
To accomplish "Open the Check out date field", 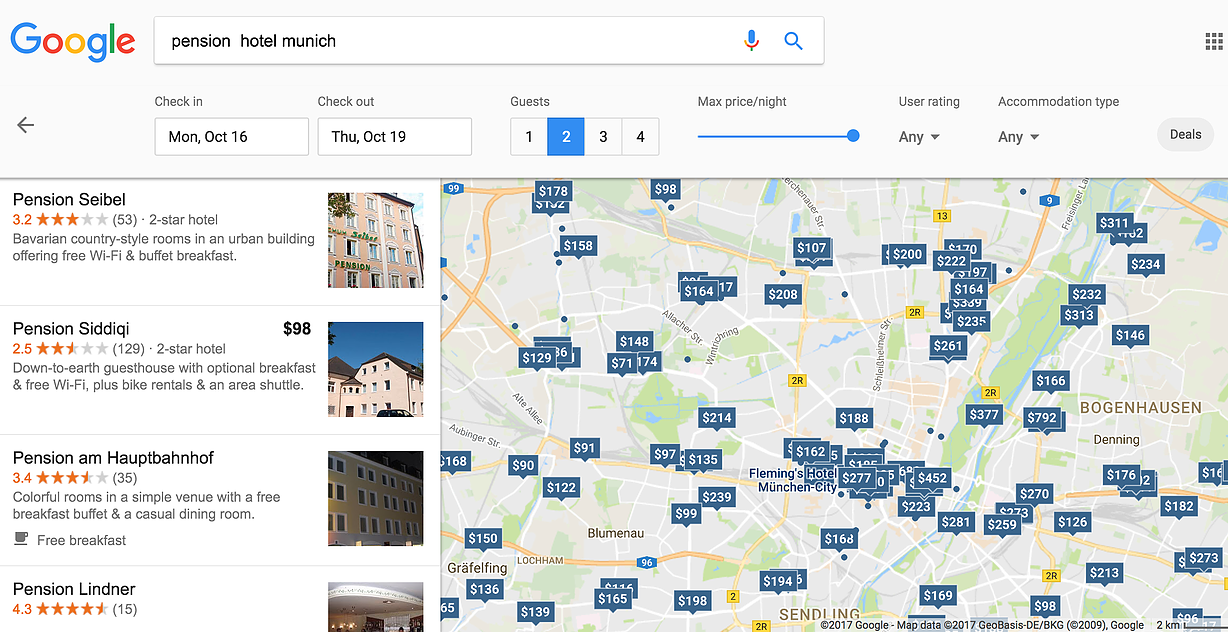I will pos(394,137).
